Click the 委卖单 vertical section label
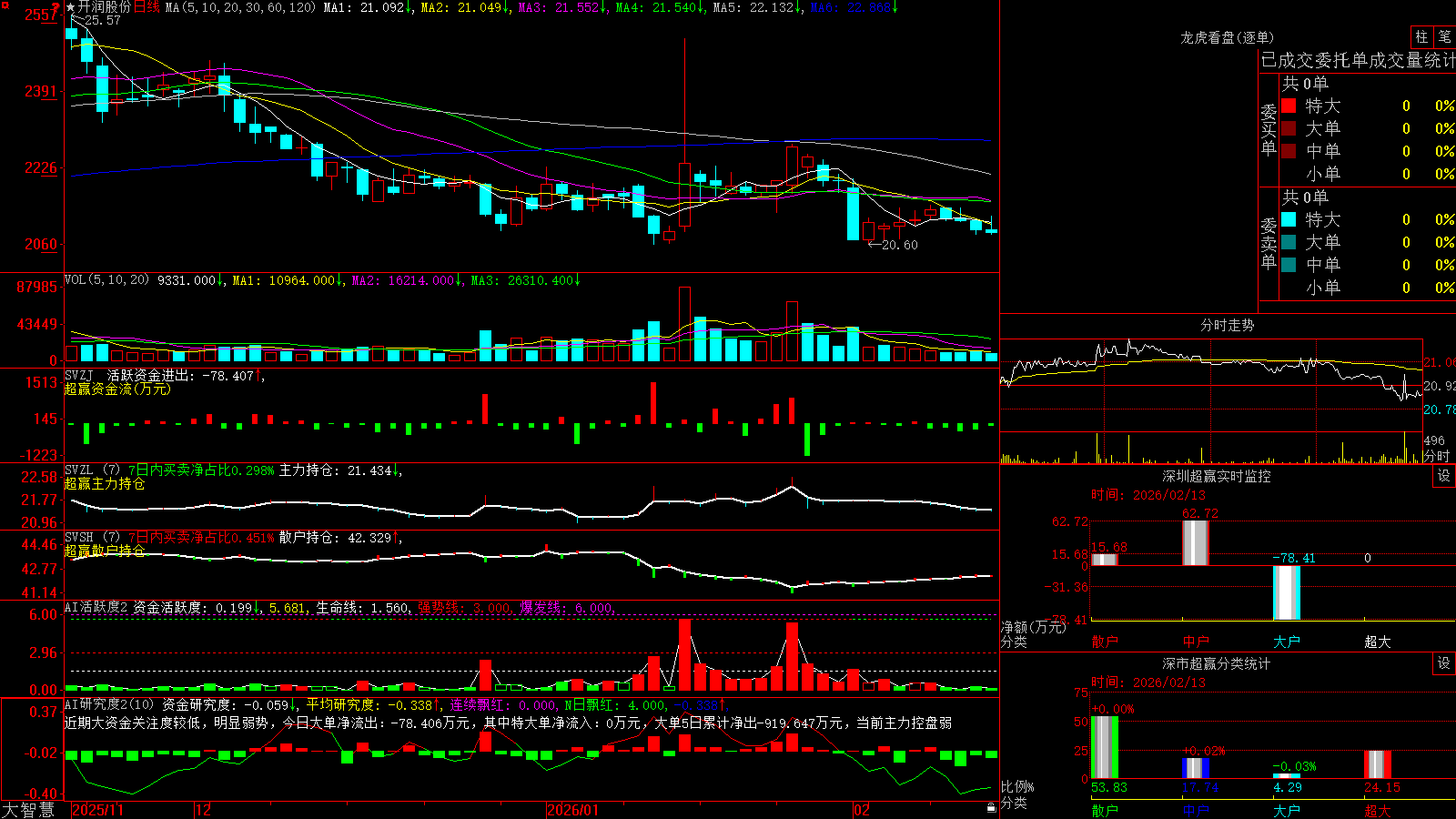 click(x=1269, y=244)
